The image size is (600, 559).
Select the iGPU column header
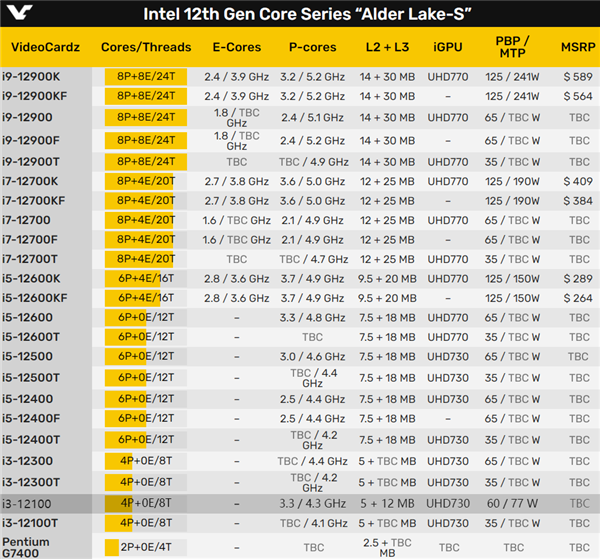pyautogui.click(x=448, y=47)
